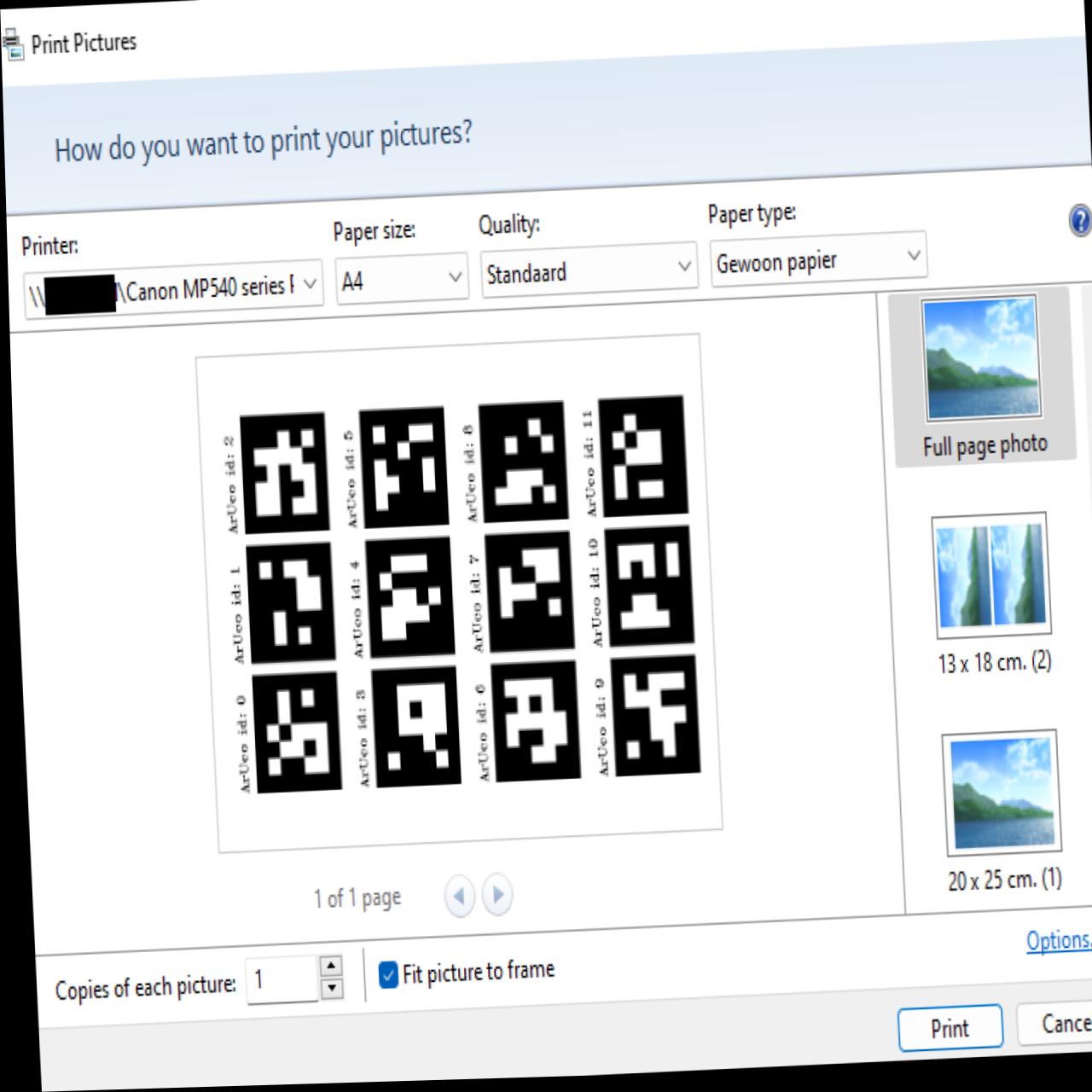Click the 'Paper type:' label

(x=752, y=213)
